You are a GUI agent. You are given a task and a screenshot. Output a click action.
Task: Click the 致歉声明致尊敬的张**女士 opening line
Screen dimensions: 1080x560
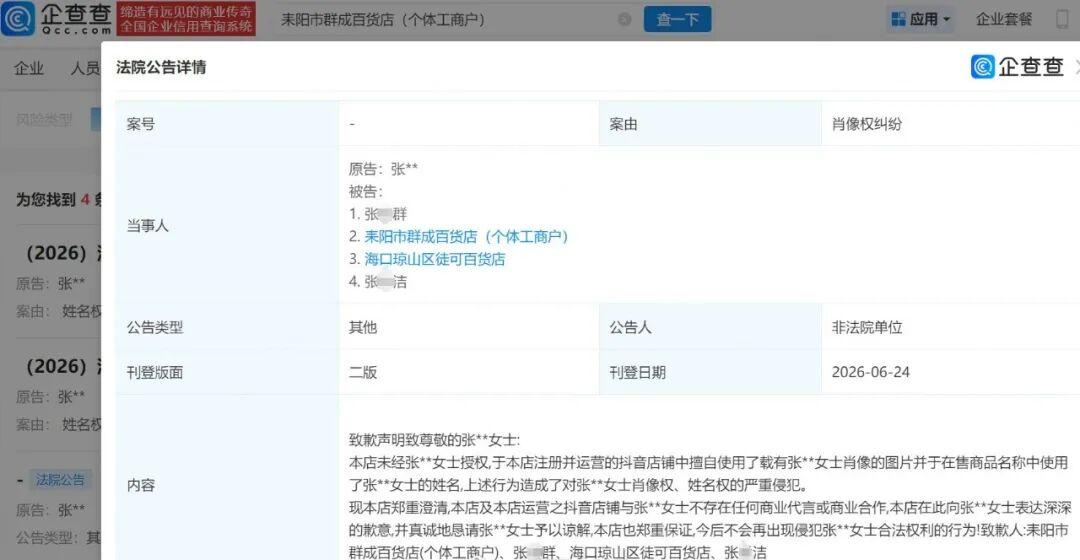435,439
